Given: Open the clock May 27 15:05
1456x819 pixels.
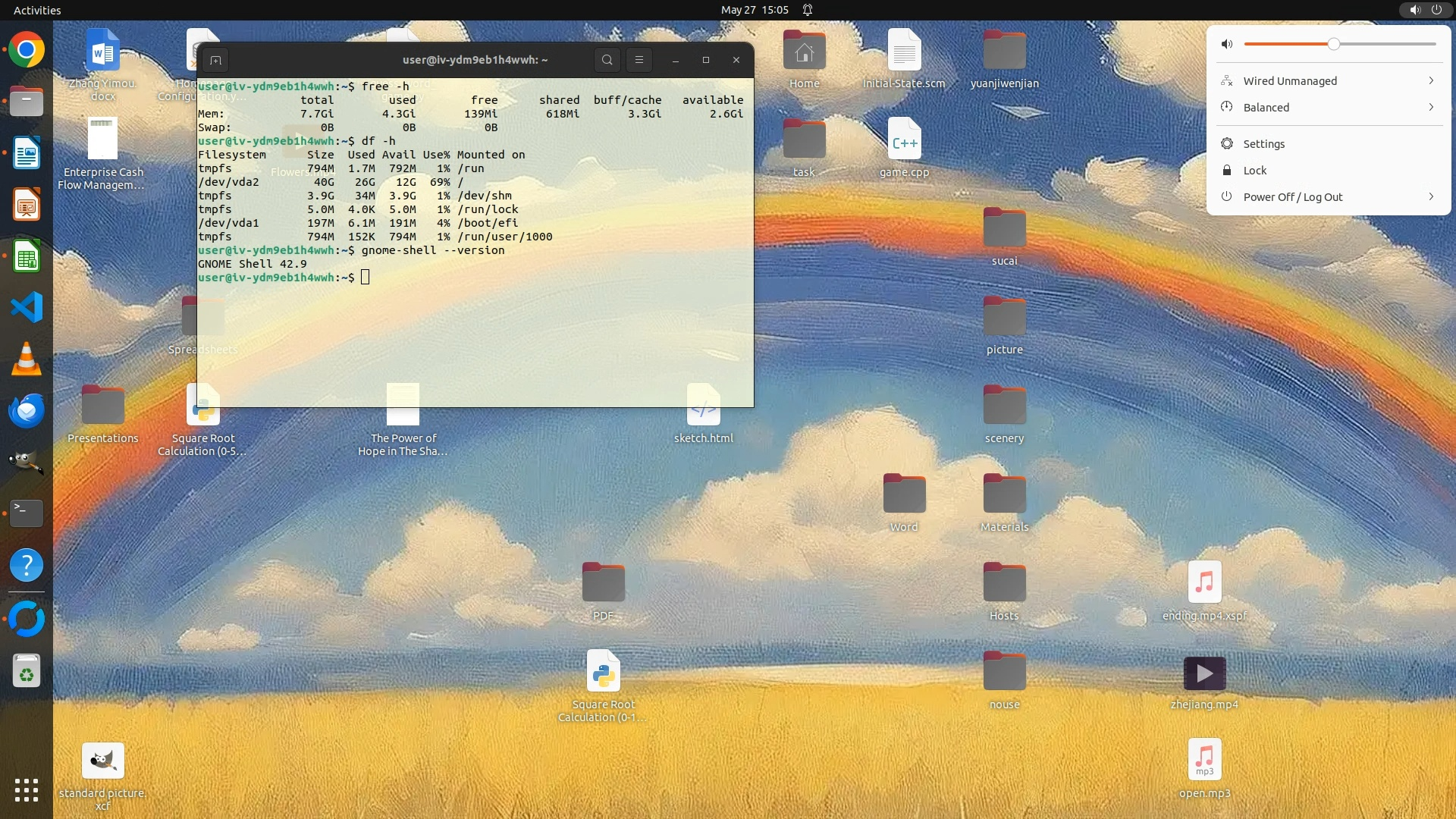Looking at the screenshot, I should point(754,10).
